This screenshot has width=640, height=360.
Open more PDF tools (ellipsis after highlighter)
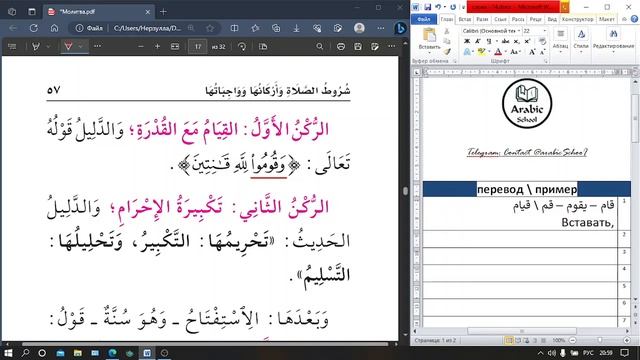(97, 47)
